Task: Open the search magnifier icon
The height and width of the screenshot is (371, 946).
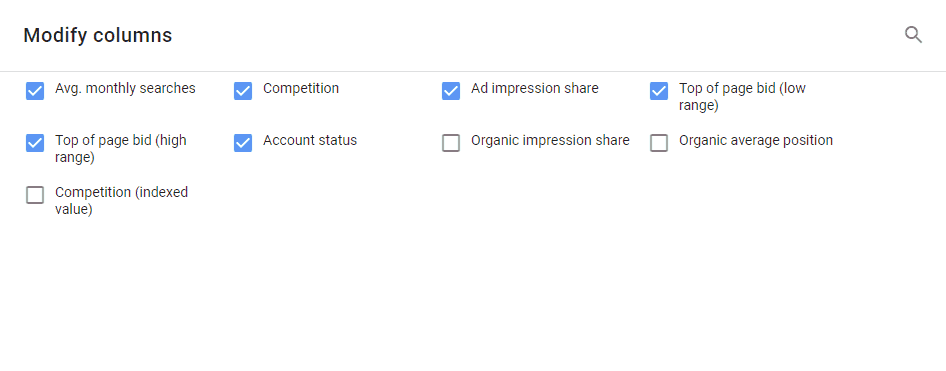Action: [913, 35]
